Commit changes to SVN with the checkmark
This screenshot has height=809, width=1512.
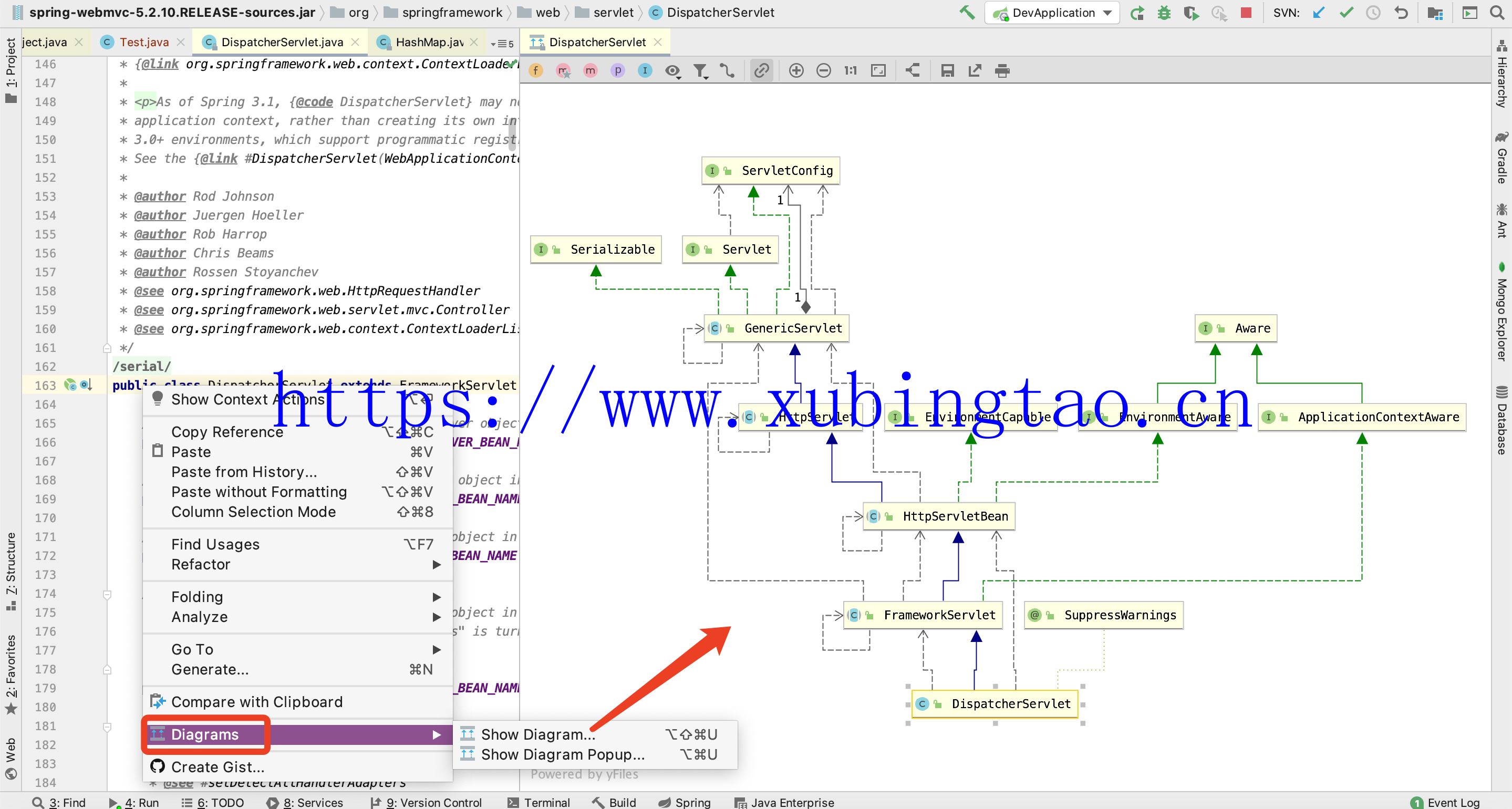[1346, 12]
